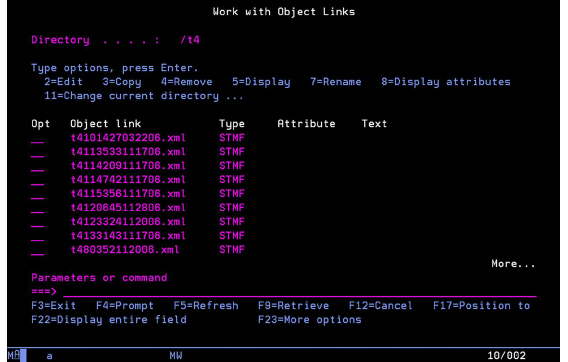Viewport: 568px width, 362px height.
Task: Click the 3=Copy option text
Action: 122,82
